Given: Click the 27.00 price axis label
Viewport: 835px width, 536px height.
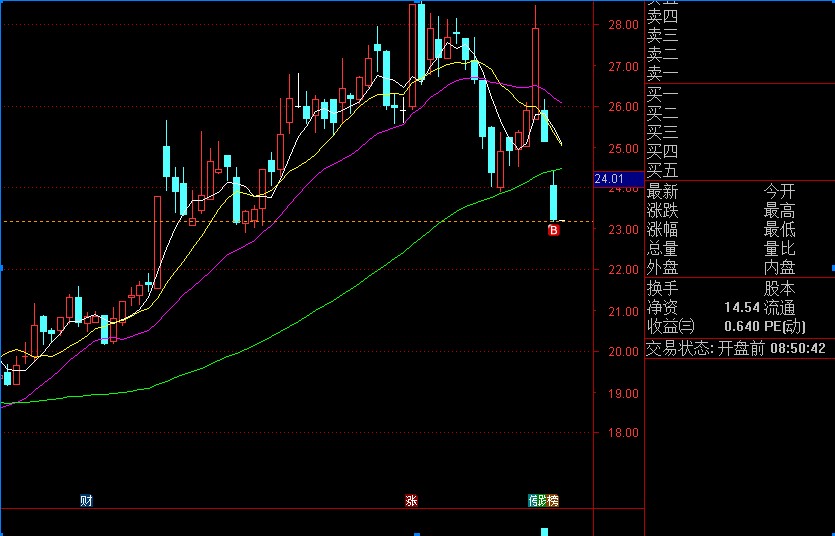Looking at the screenshot, I should pos(624,67).
